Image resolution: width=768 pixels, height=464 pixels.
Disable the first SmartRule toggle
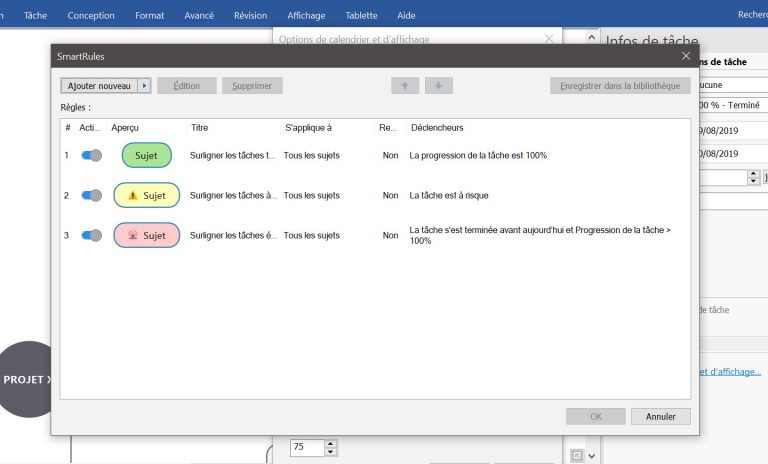(x=91, y=155)
